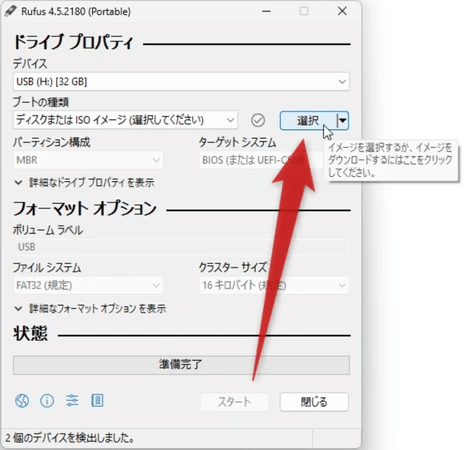Open the 16 キロバイト cluster size dropdown
Screen dimensions: 467x450
pyautogui.click(x=274, y=285)
